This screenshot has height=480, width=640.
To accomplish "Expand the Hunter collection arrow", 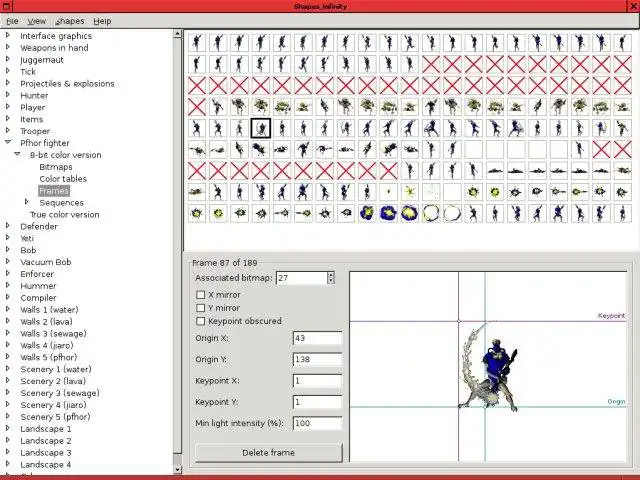I will (x=7, y=95).
